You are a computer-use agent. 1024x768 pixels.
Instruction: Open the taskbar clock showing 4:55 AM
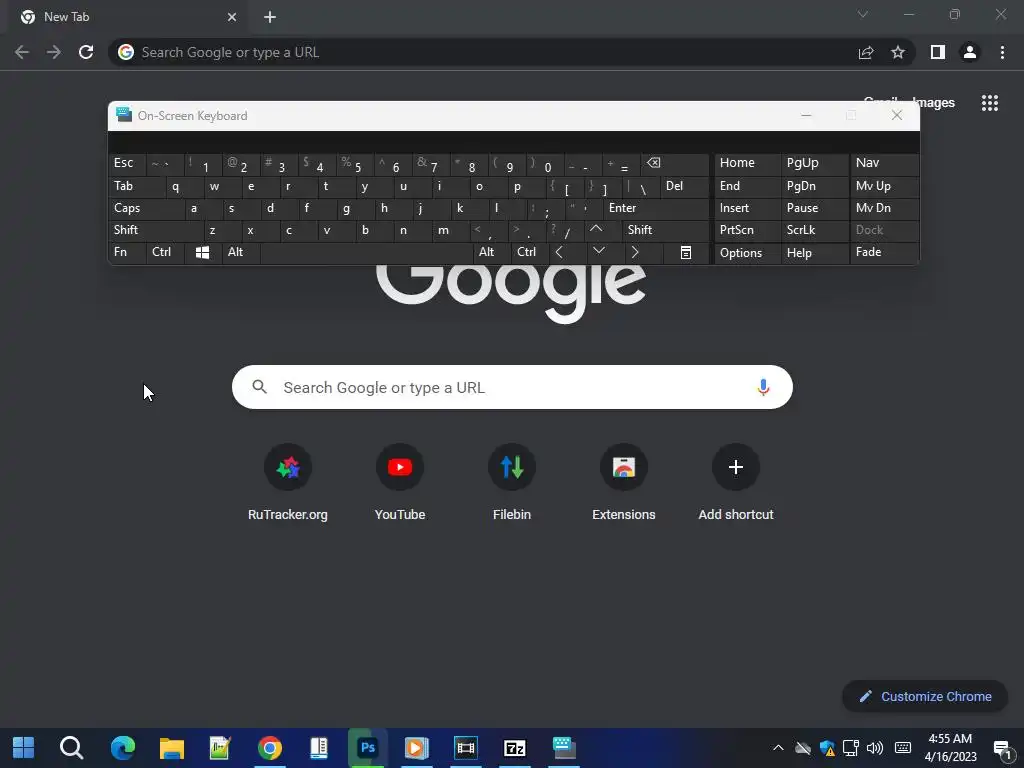(951, 748)
